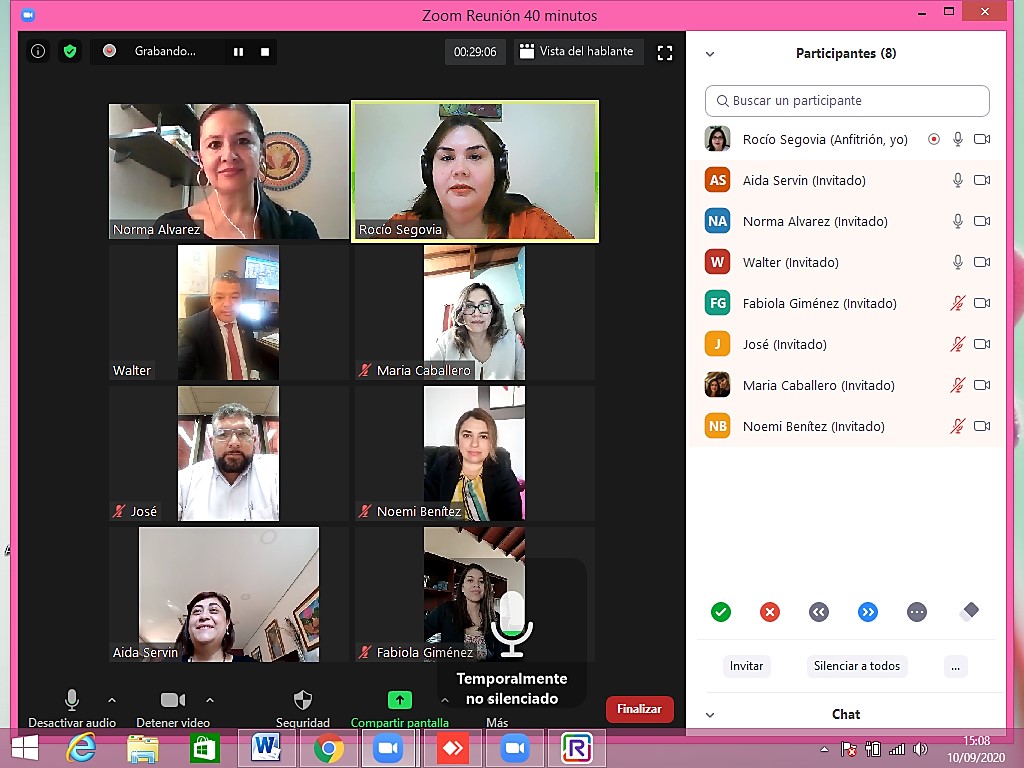
Task: Open the Seguridad shield menu
Action: [x=302, y=708]
